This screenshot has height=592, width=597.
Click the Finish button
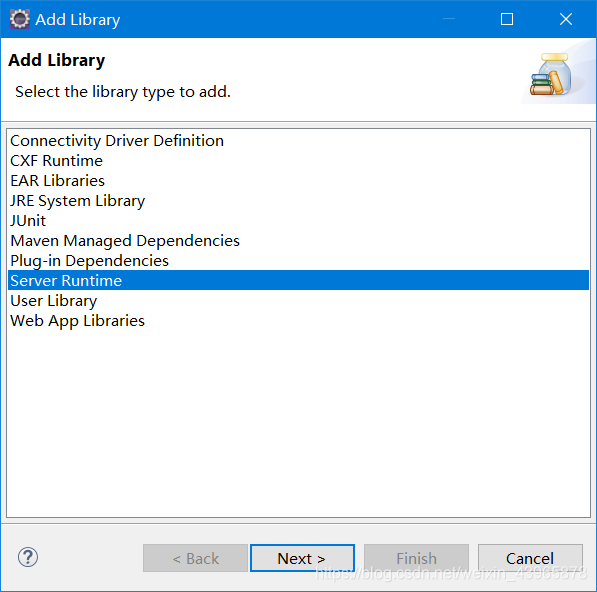tap(416, 558)
